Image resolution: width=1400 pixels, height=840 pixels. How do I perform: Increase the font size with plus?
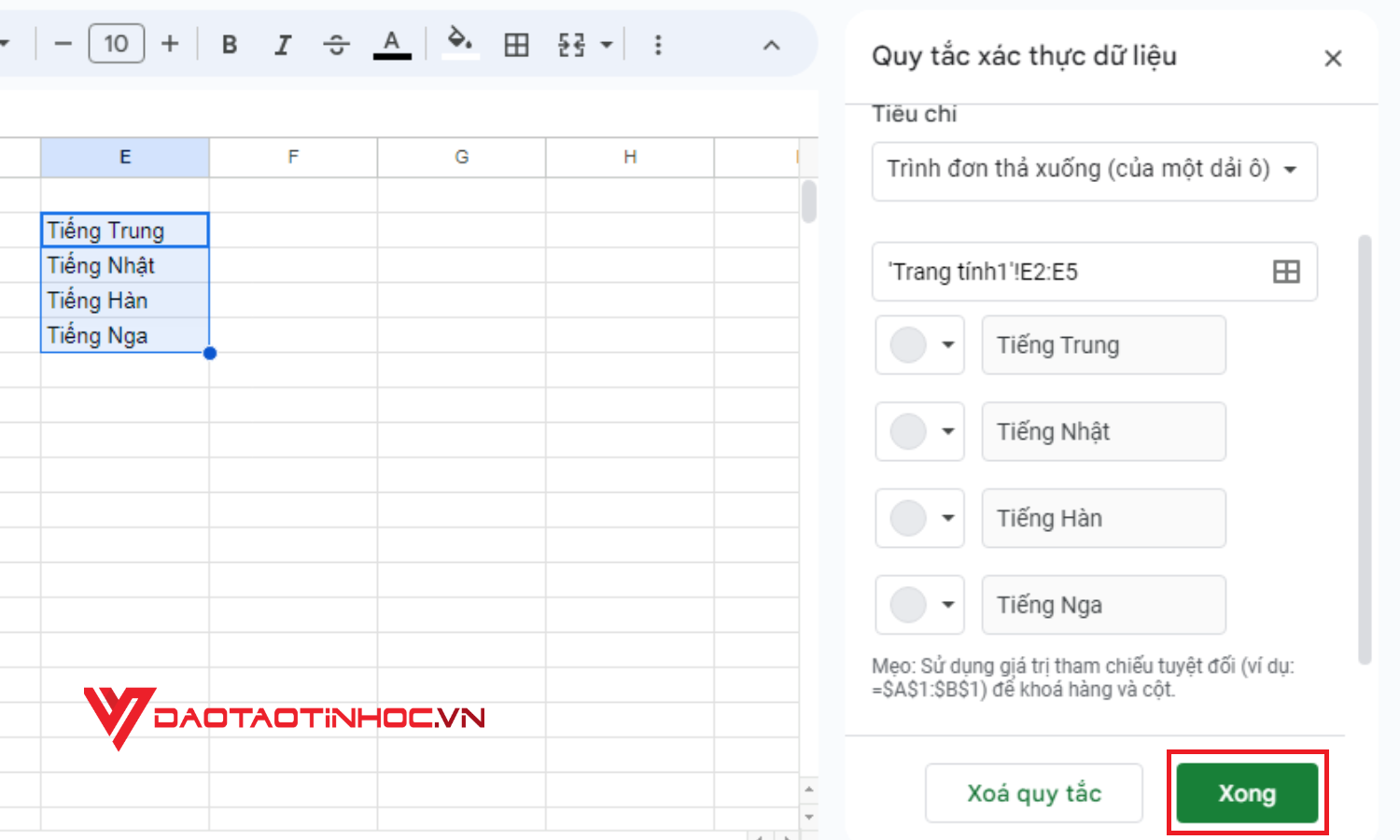(x=170, y=43)
